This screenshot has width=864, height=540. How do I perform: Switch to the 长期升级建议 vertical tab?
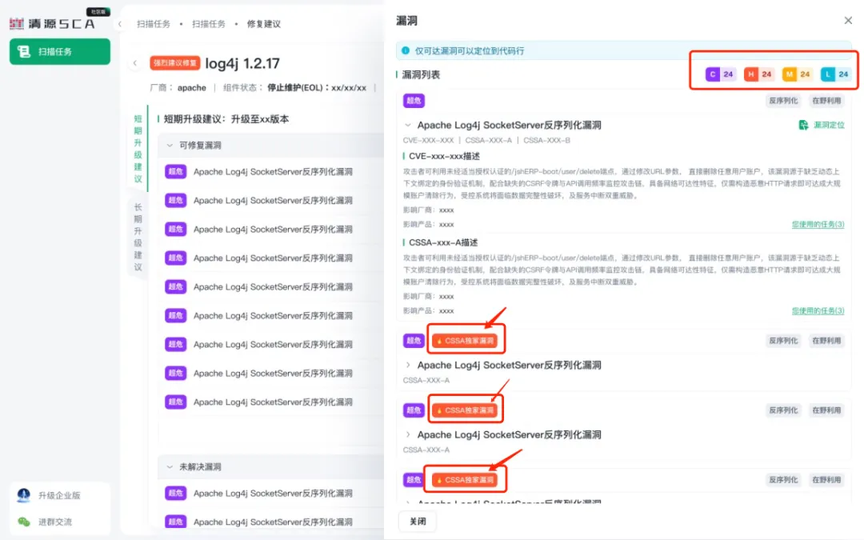138,237
